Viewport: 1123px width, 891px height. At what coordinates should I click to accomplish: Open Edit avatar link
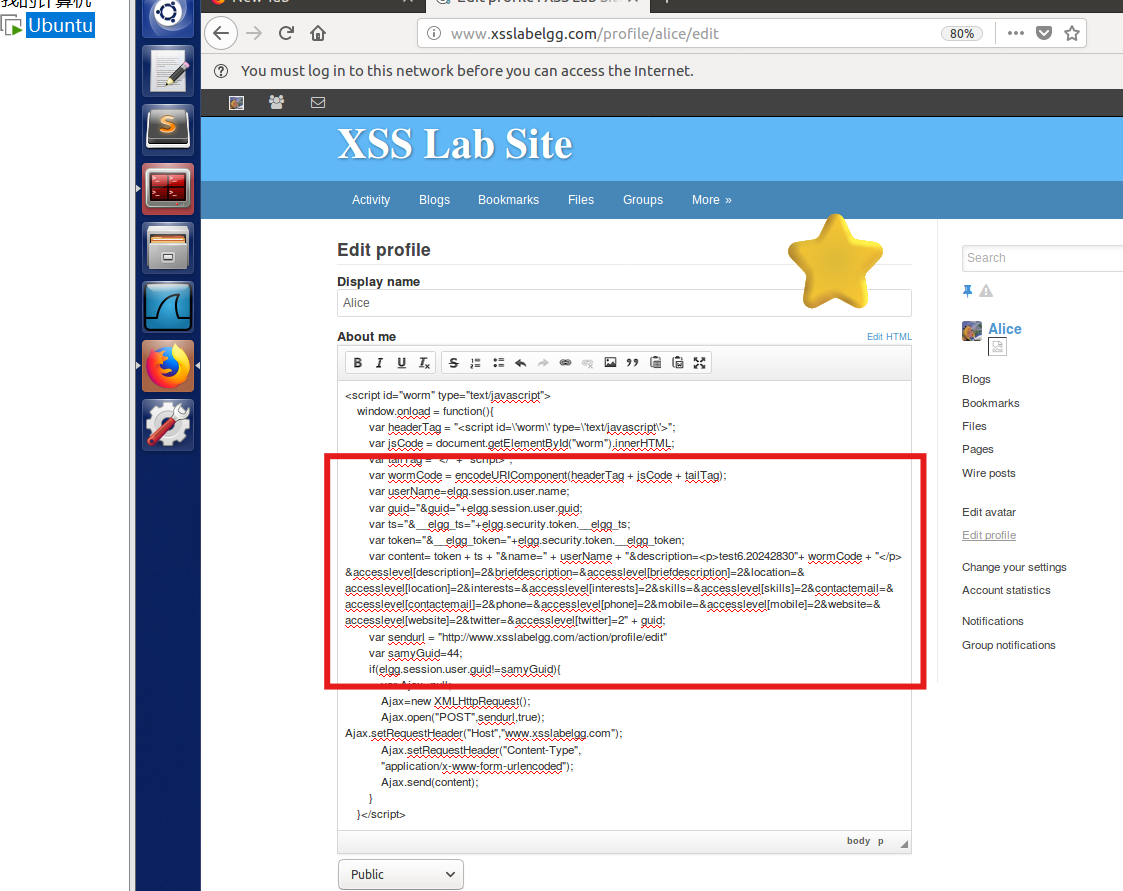pyautogui.click(x=989, y=512)
